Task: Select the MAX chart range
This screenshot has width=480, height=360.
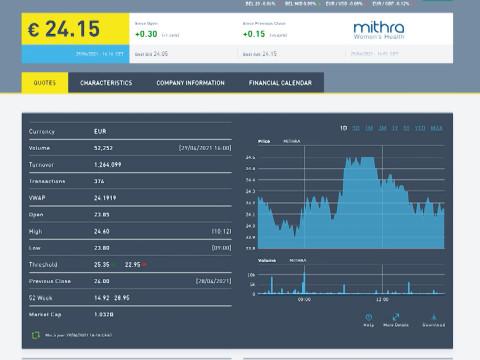Action: coord(437,128)
